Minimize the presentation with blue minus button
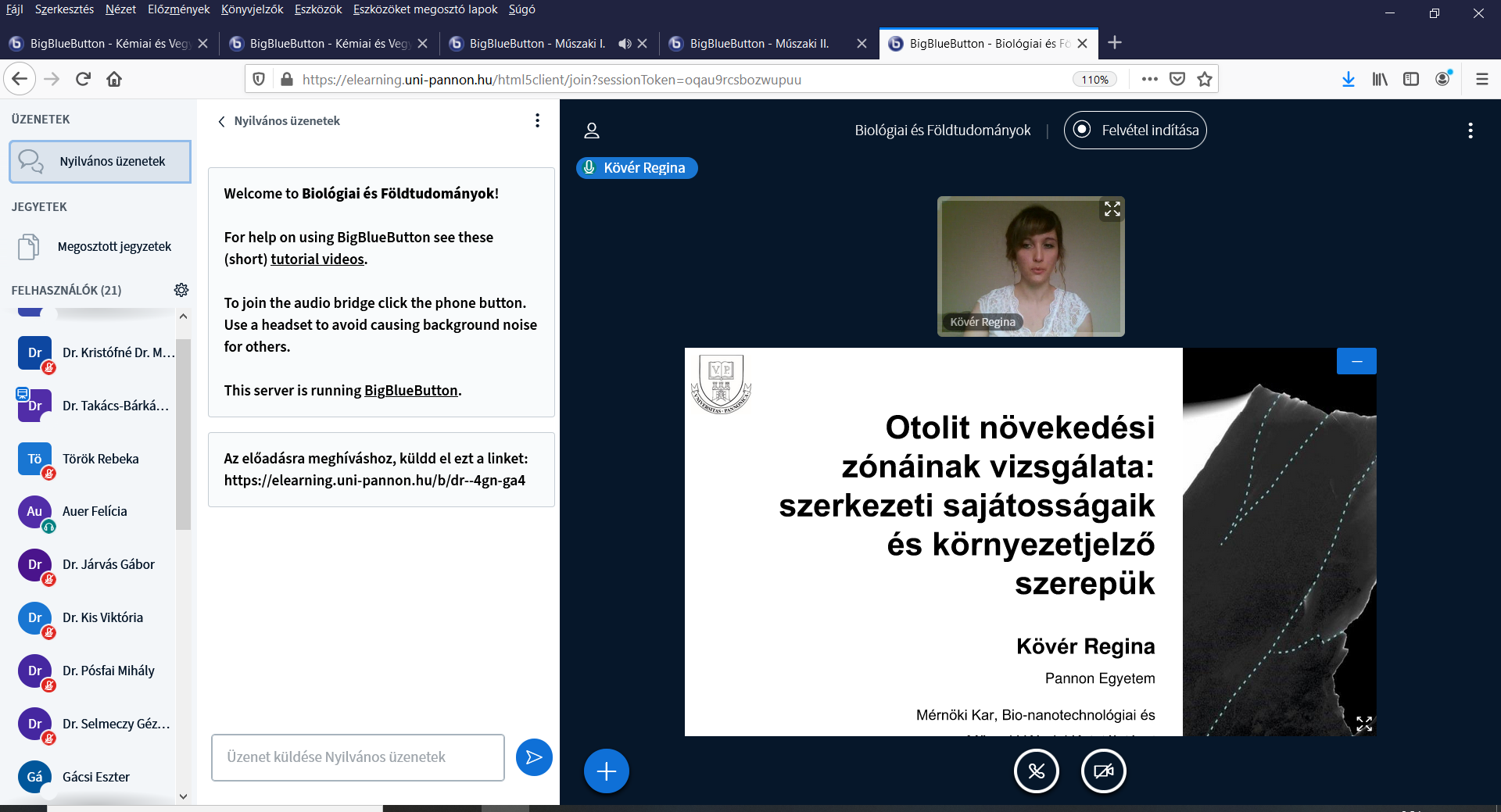The image size is (1501, 812). pyautogui.click(x=1356, y=361)
